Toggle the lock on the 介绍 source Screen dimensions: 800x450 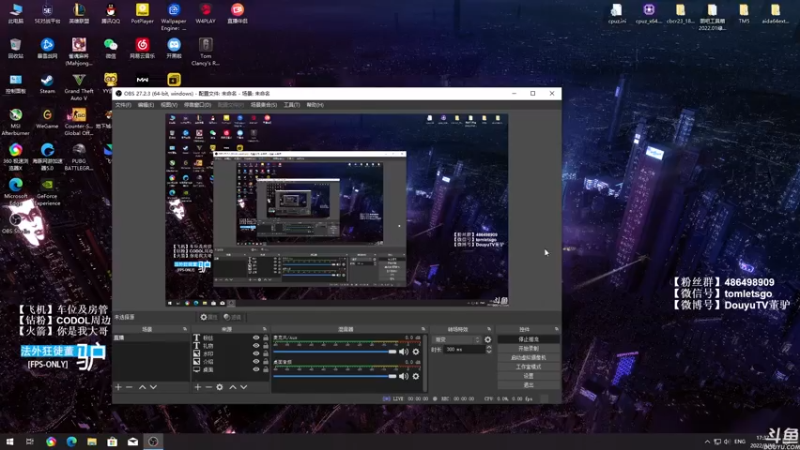(x=265, y=361)
